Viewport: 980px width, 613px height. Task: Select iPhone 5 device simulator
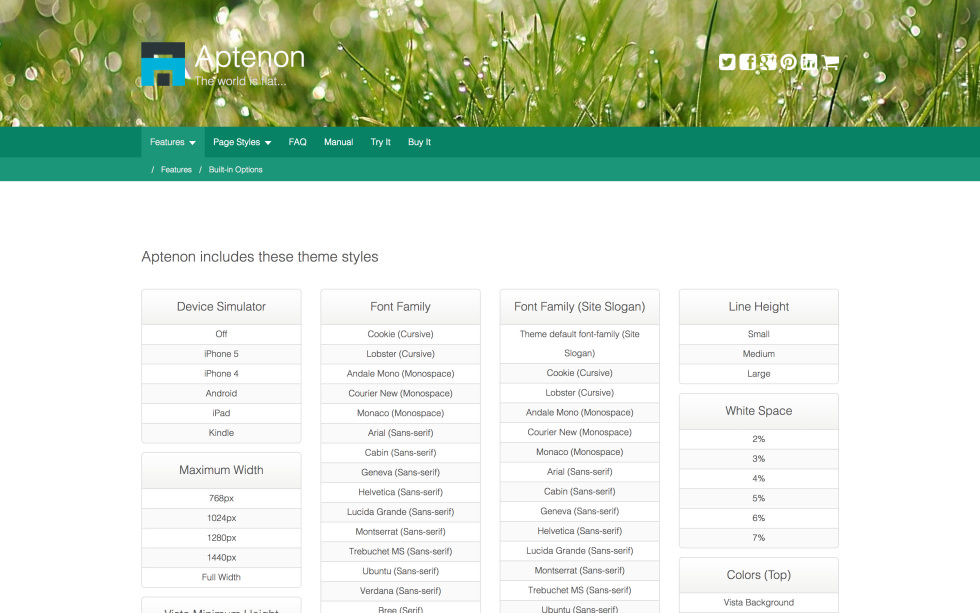point(221,354)
